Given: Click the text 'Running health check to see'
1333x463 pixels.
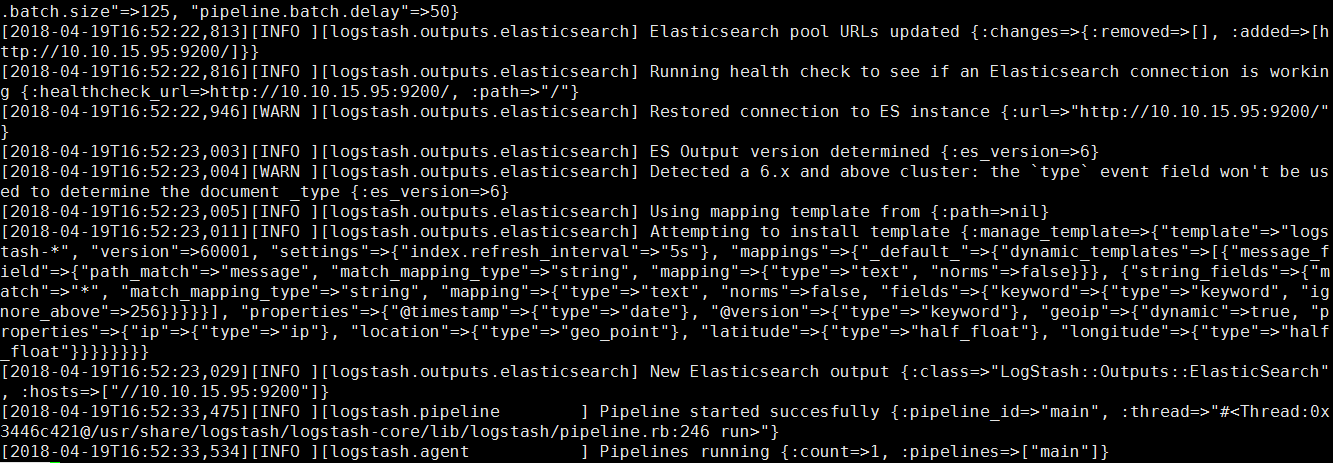Looking at the screenshot, I should point(785,71).
